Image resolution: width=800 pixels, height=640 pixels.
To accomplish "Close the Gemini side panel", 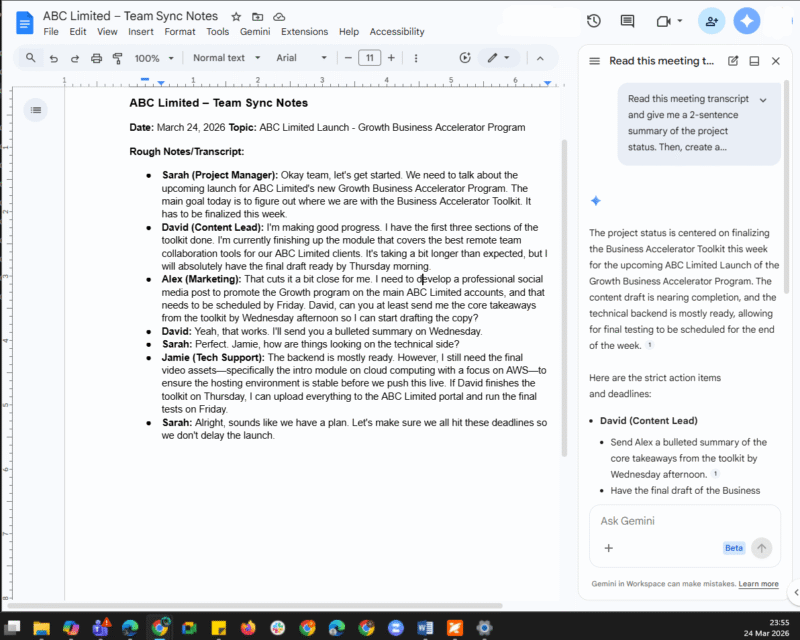I will click(776, 61).
